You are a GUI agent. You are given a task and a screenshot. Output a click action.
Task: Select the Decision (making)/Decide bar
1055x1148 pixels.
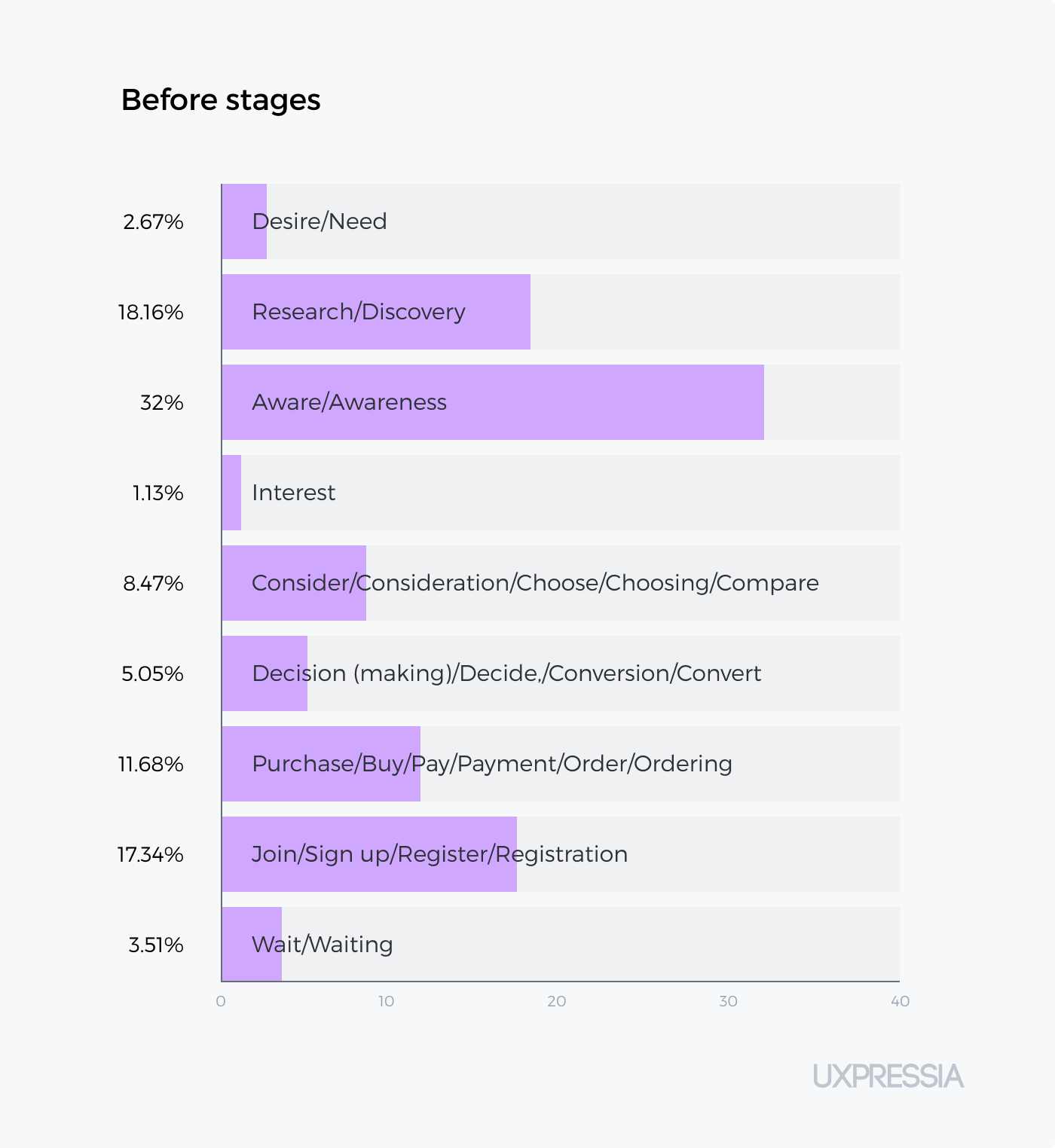click(265, 673)
